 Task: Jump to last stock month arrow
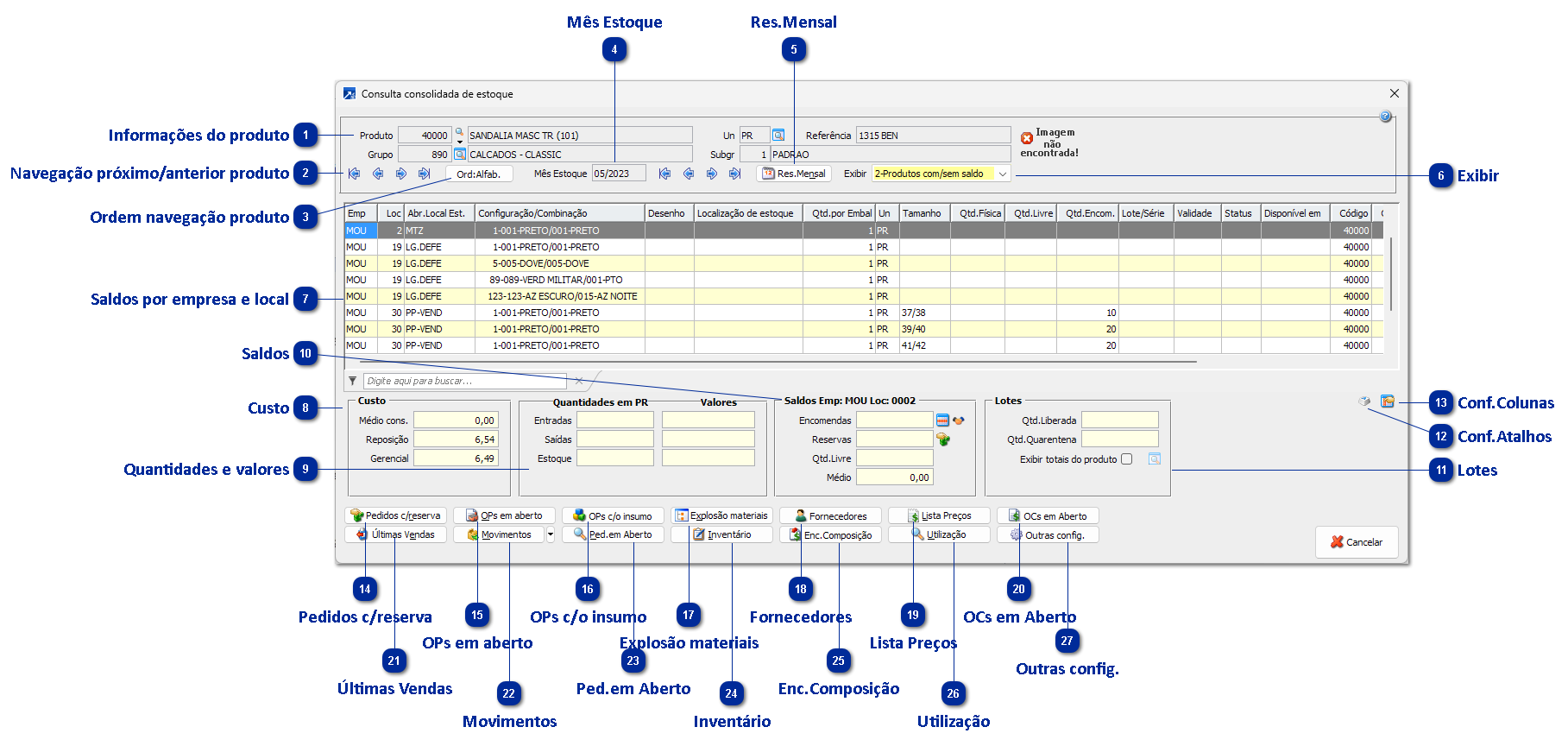734,174
